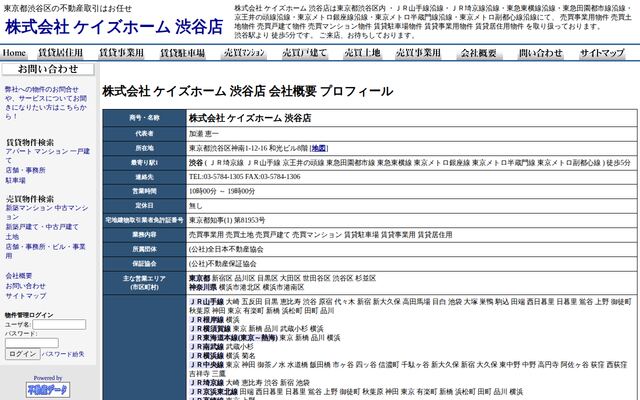
Task: Open 新築戸建て・中古戸建て sale search link
Action: click(x=42, y=227)
